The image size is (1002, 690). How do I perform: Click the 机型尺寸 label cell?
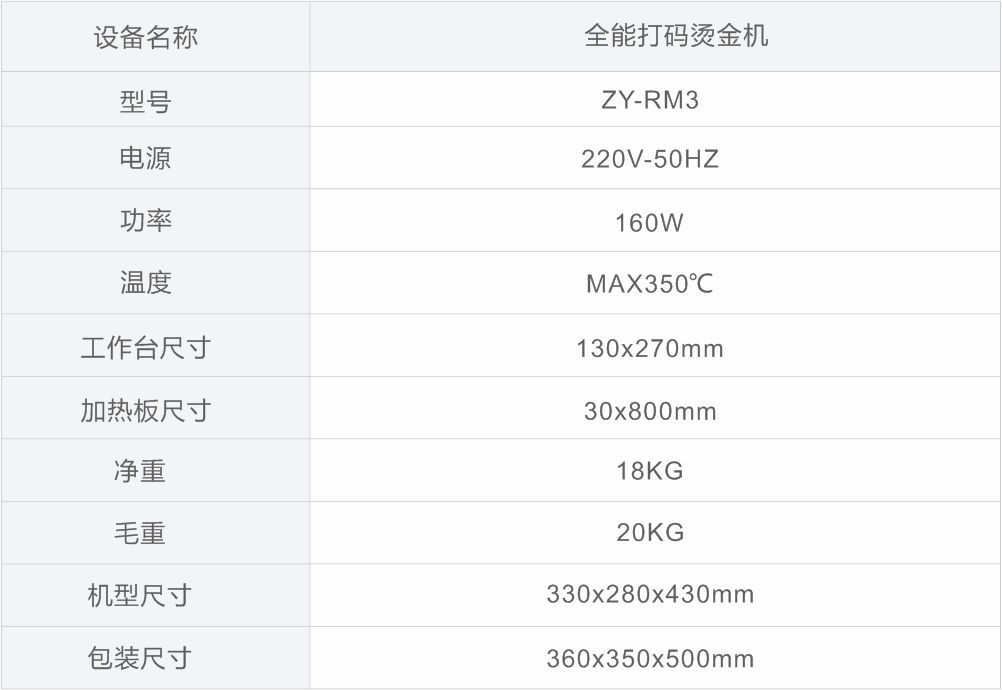pos(139,595)
